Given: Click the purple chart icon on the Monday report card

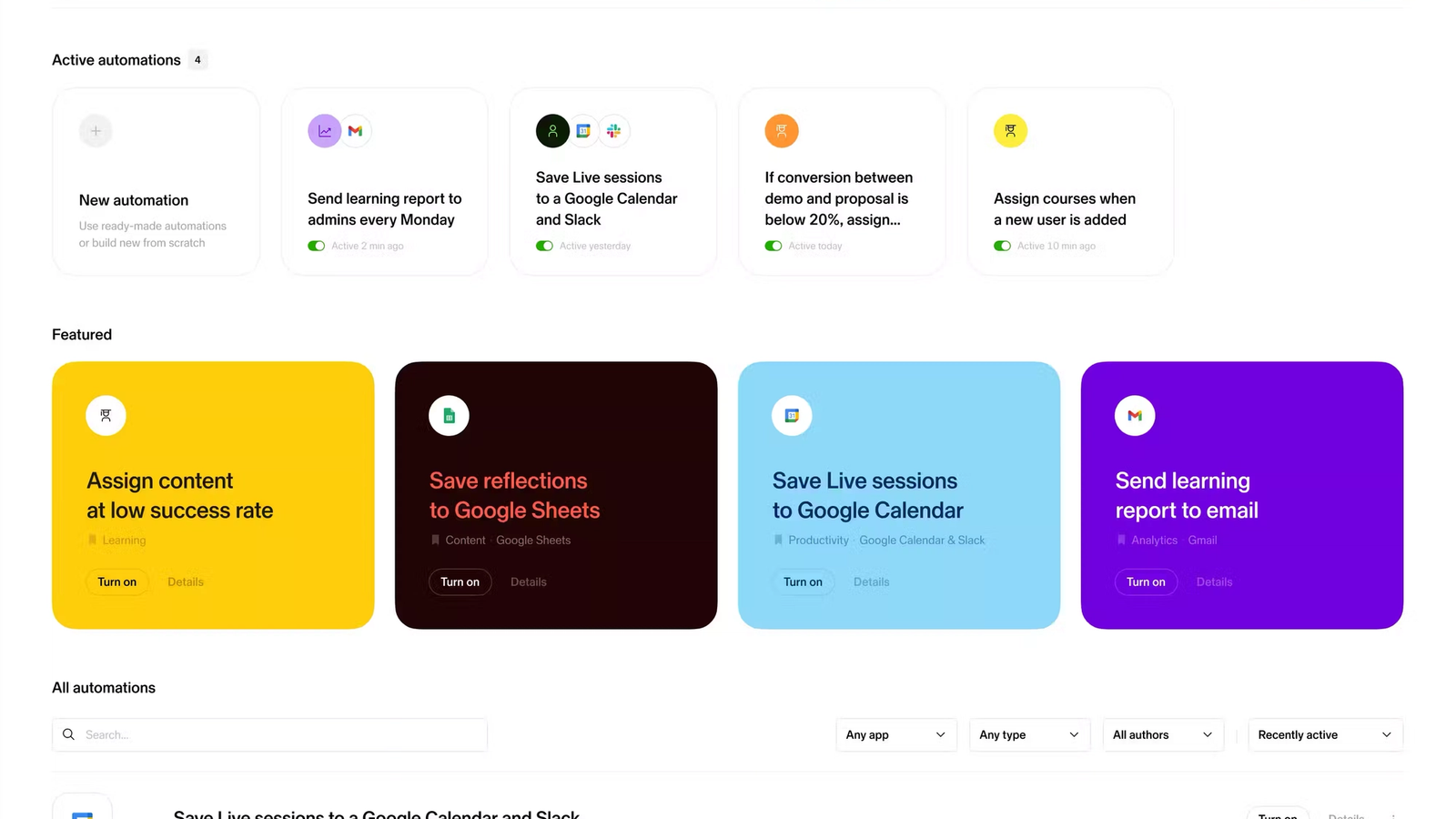Looking at the screenshot, I should 325,131.
